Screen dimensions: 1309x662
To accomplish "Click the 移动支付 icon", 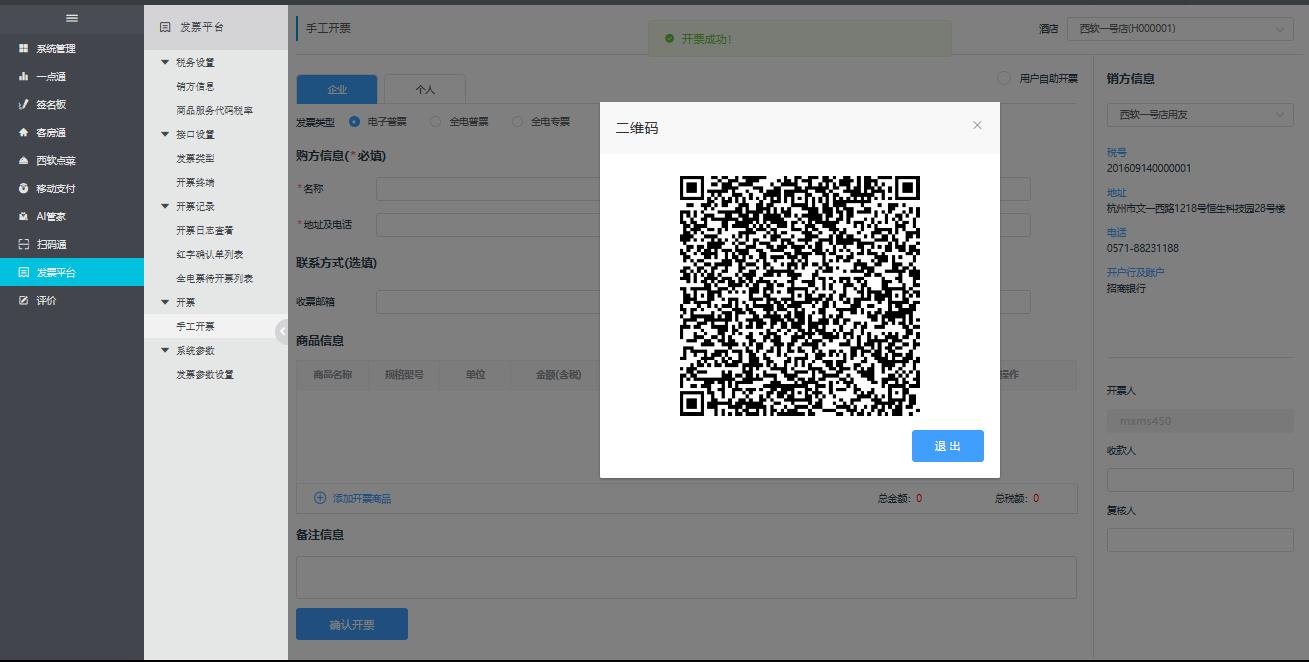I will tap(24, 188).
